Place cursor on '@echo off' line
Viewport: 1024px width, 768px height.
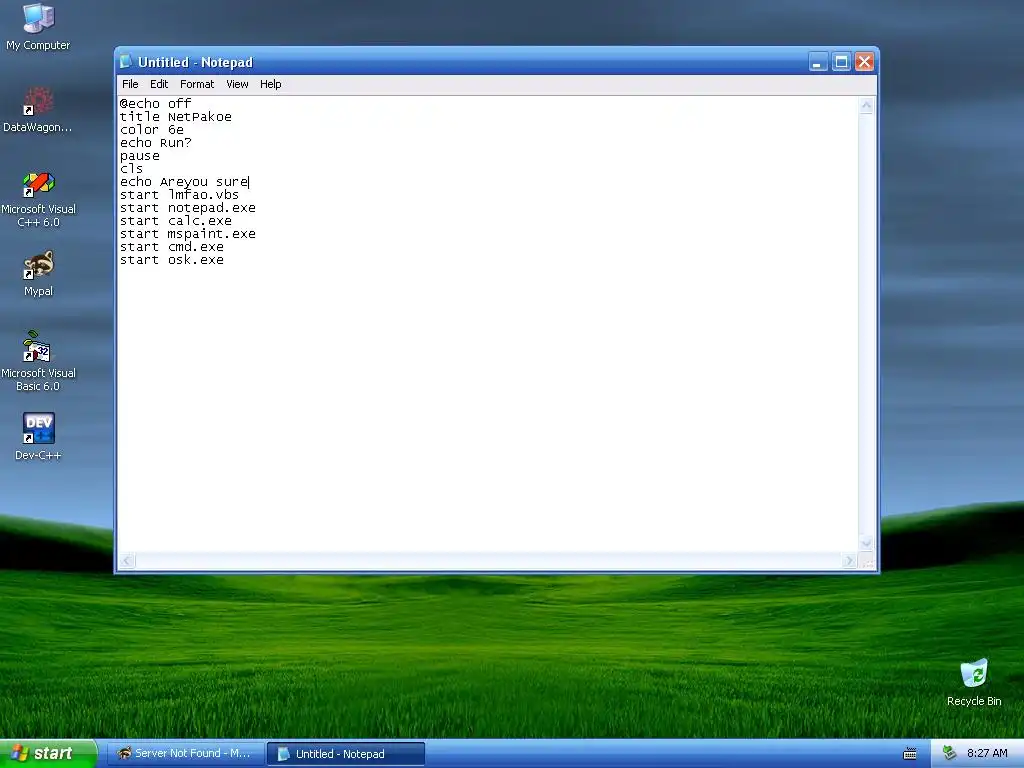(x=155, y=104)
